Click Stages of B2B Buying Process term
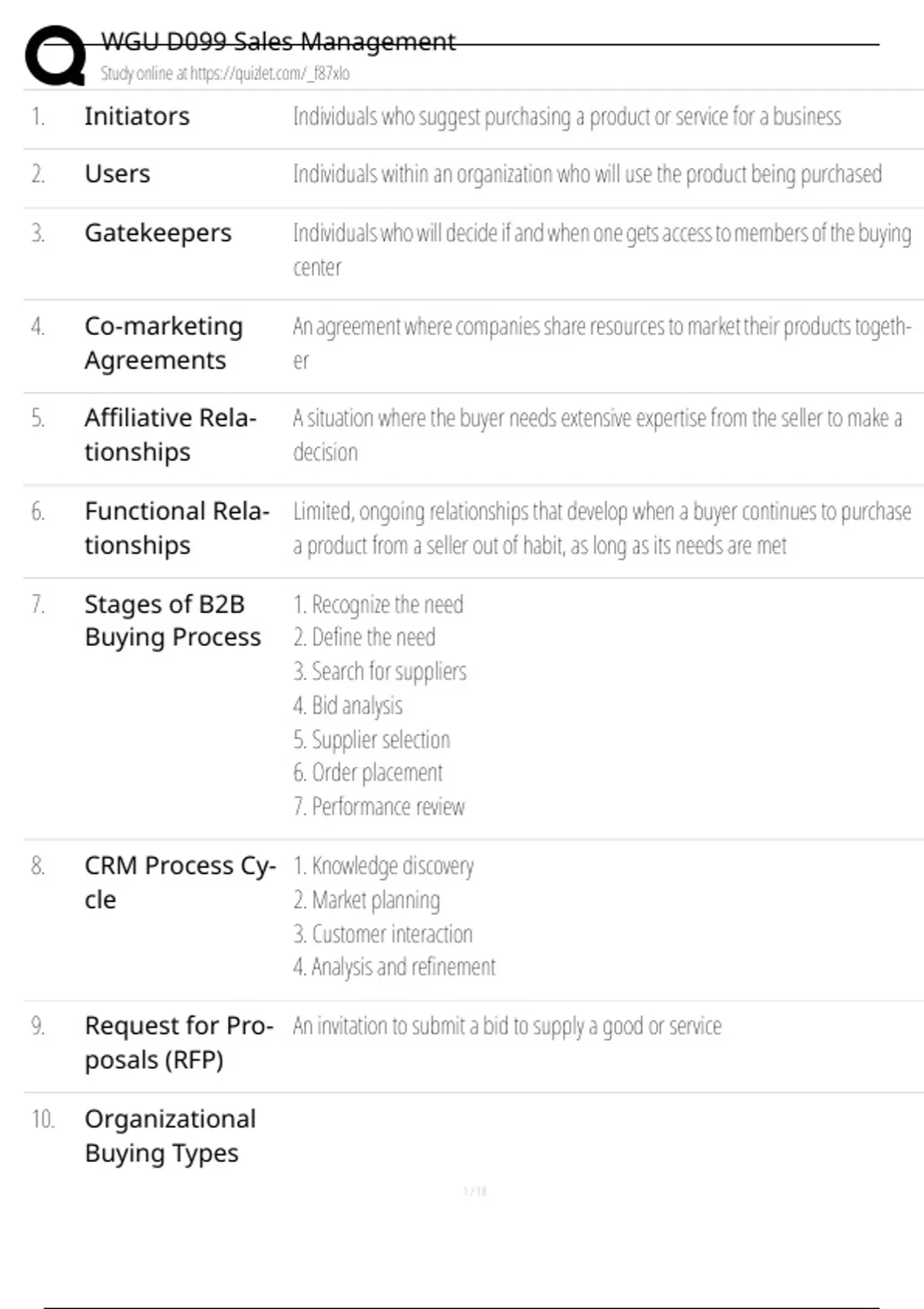The image size is (924, 1309). 172,621
